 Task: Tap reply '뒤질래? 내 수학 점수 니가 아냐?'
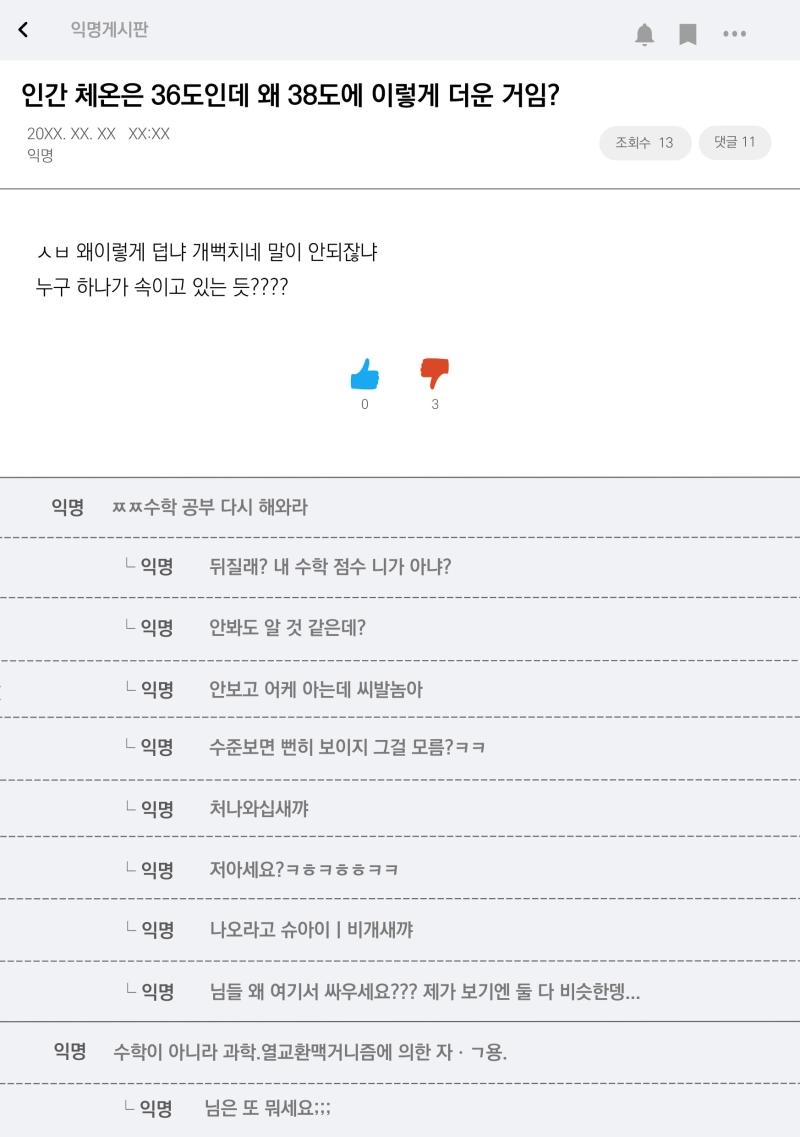pos(330,567)
